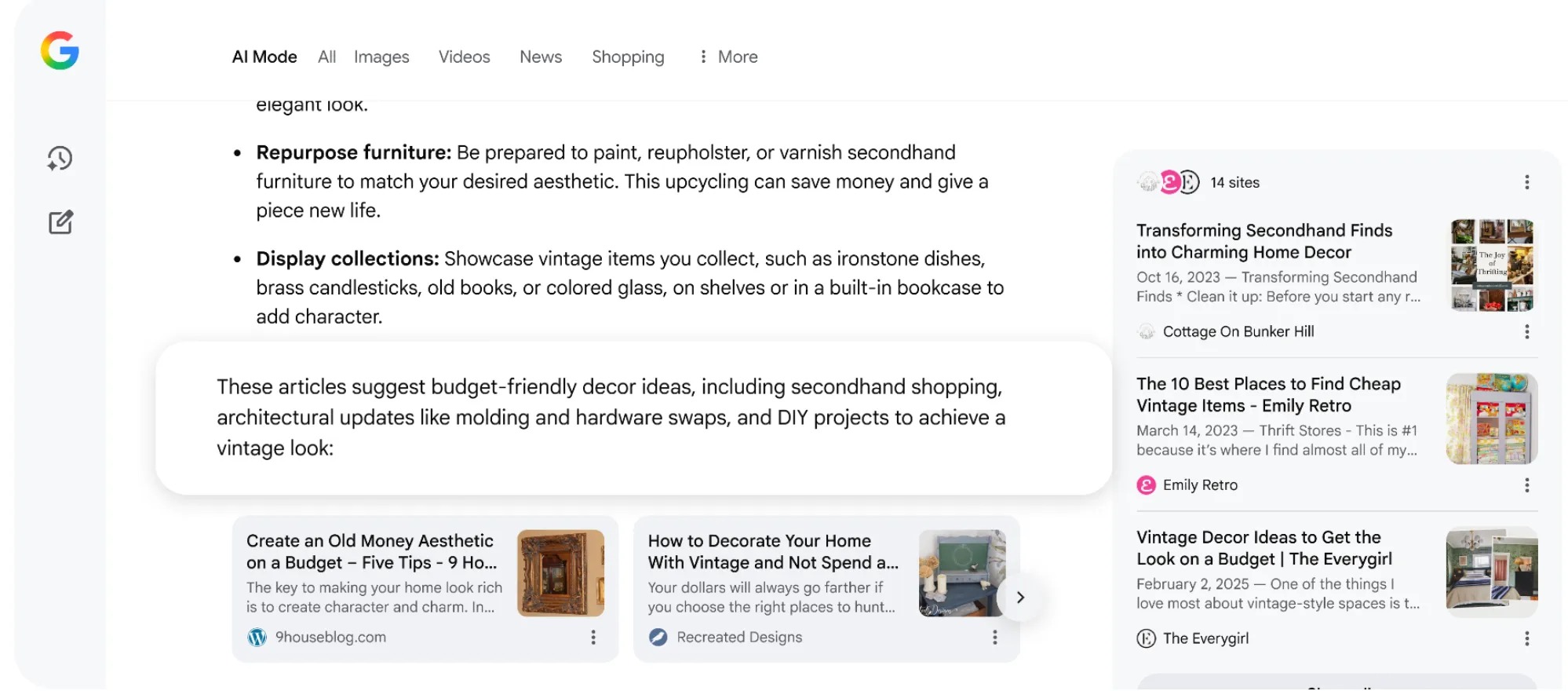Open The 10 Best Places to Find Cheap Vintage link

[1268, 394]
